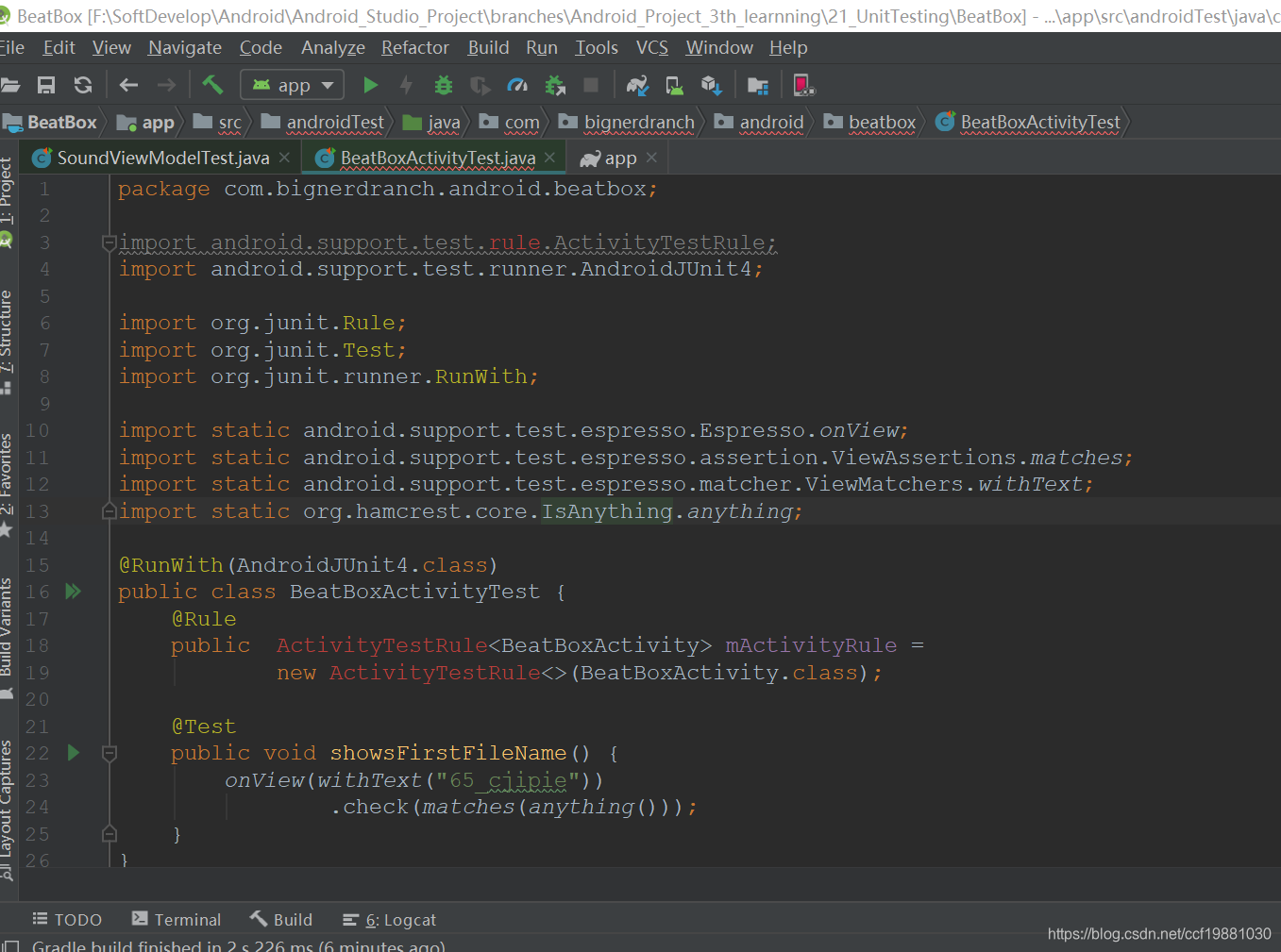Click Attach Debugger to Android Process icon
Viewport: 1281px width, 952px height.
[x=555, y=86]
